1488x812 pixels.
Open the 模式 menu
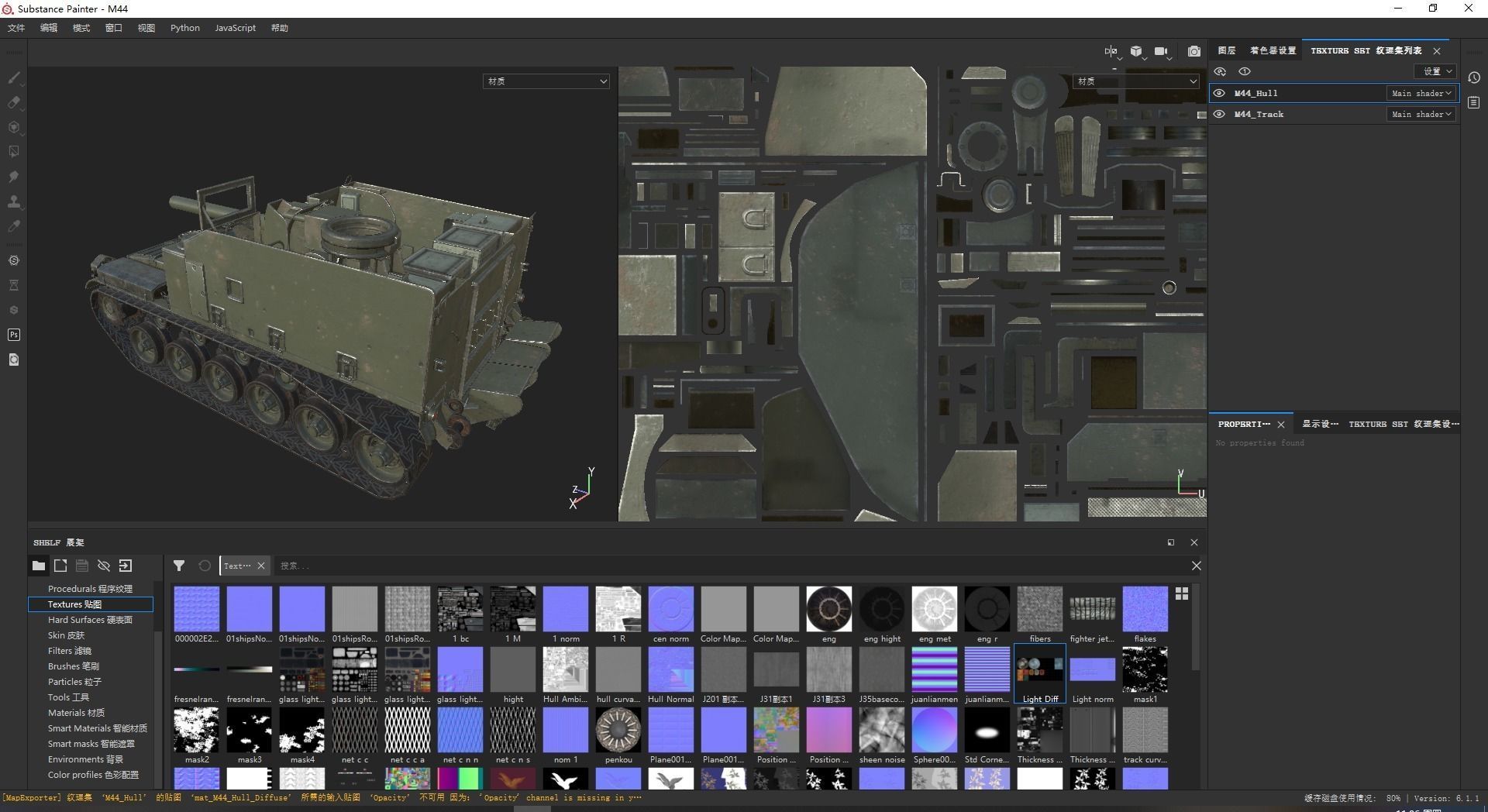coord(81,28)
